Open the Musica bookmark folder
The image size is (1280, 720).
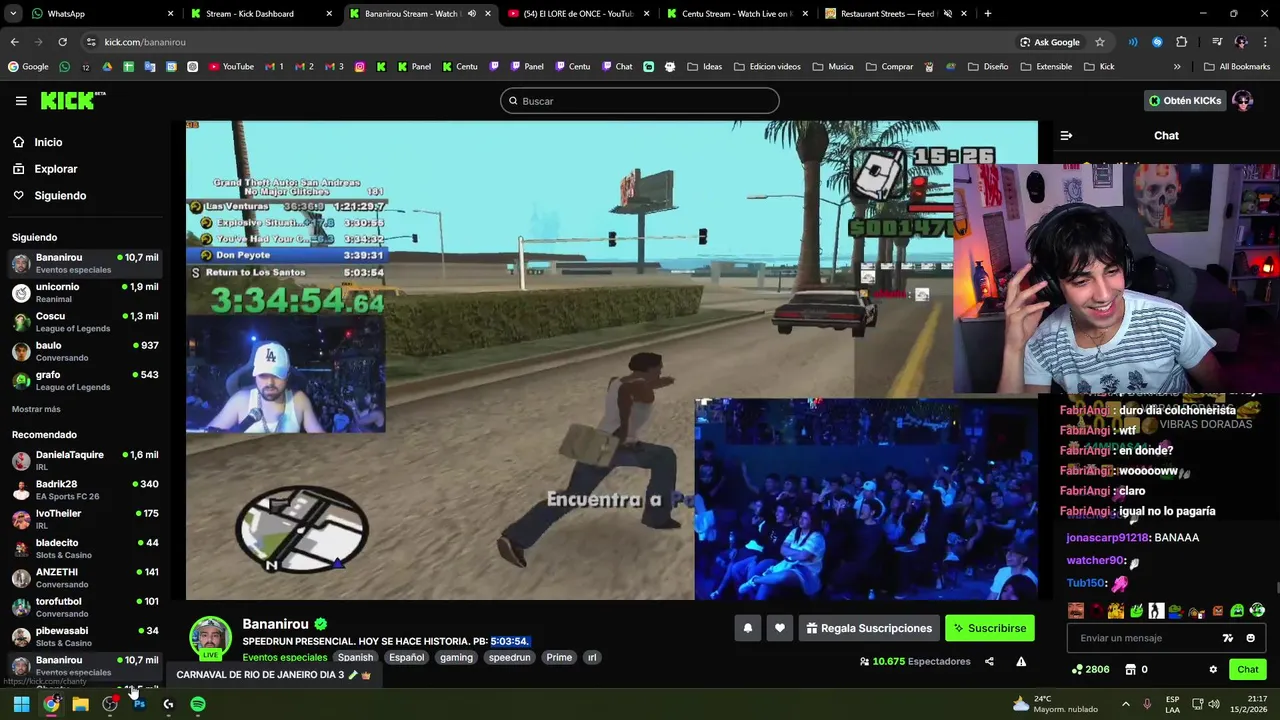click(x=833, y=67)
